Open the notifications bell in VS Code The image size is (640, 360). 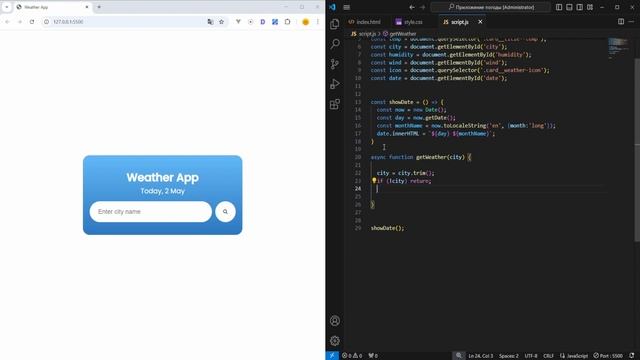[x=632, y=356]
